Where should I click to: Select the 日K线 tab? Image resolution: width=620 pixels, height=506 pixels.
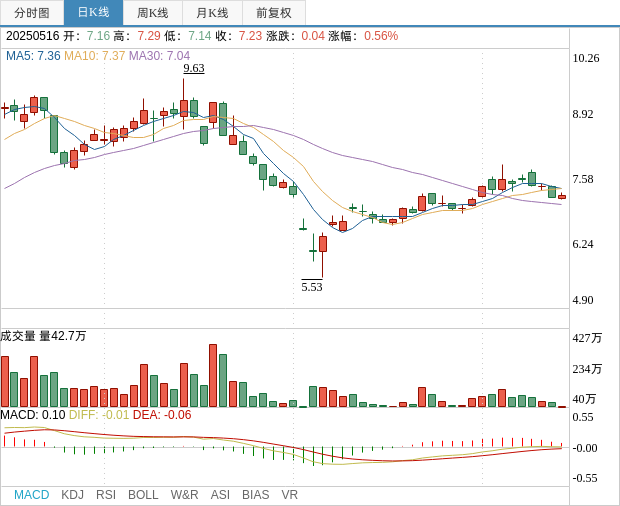pyautogui.click(x=93, y=13)
